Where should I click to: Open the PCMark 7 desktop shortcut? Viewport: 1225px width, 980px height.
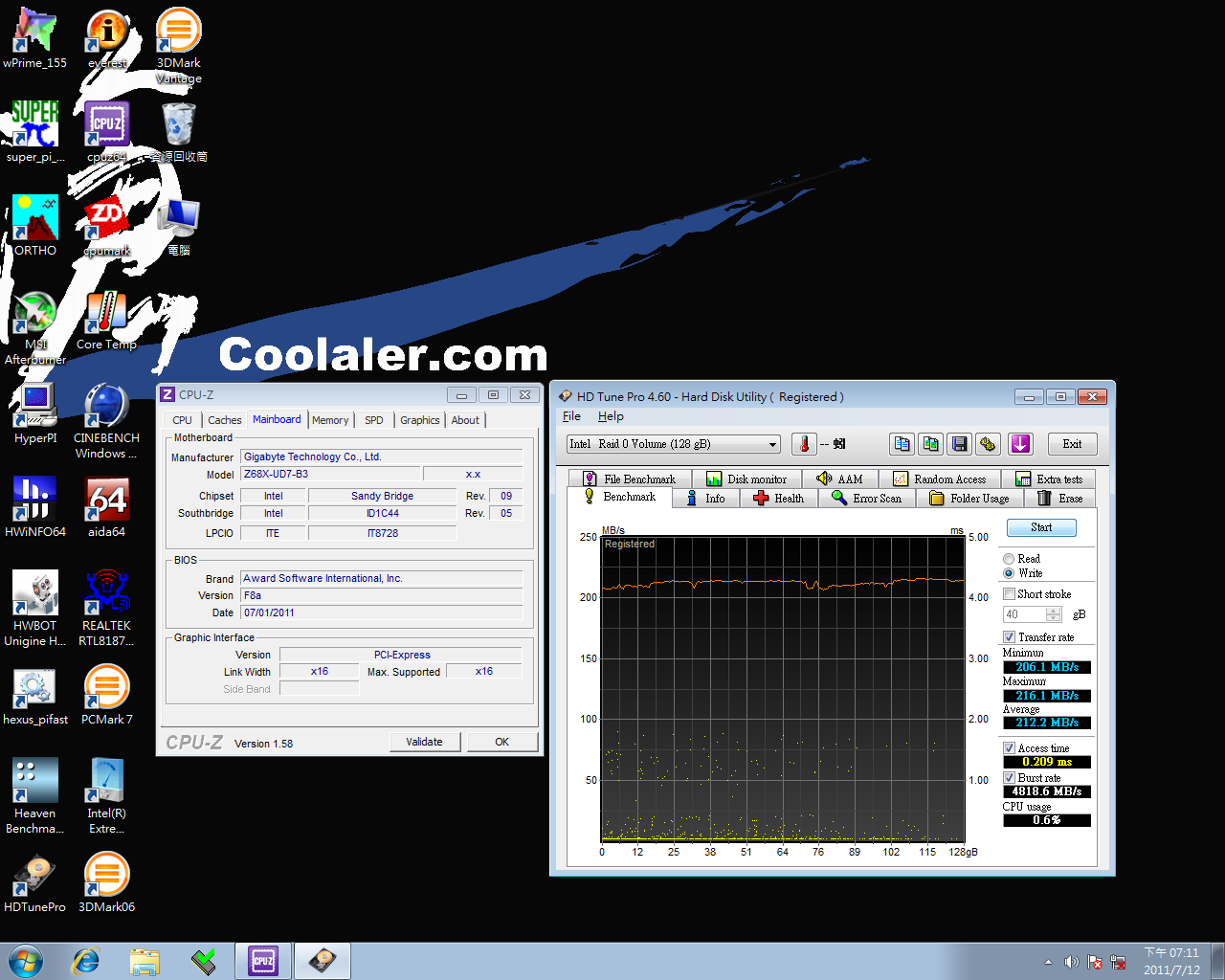[x=107, y=695]
